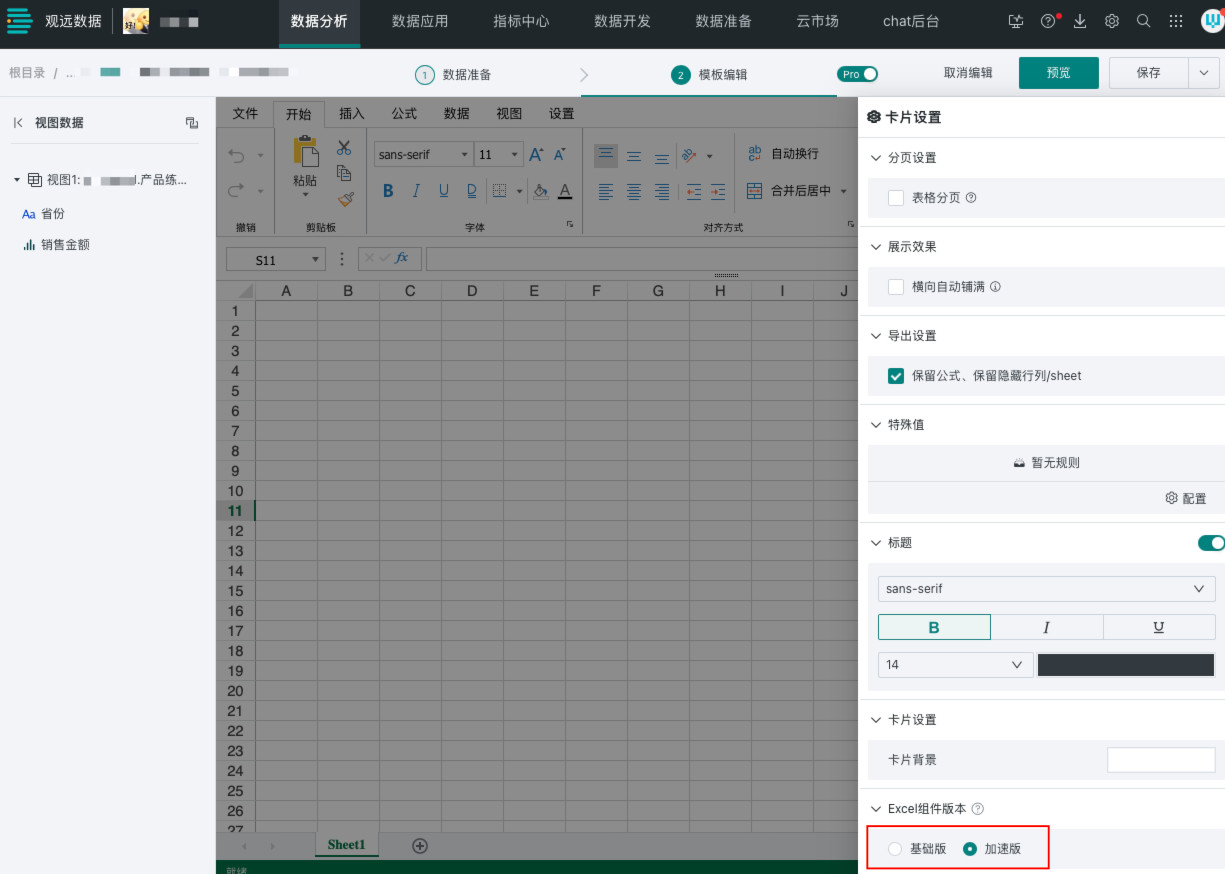Click the decrease indent icon
The height and width of the screenshot is (874, 1225).
tap(693, 191)
